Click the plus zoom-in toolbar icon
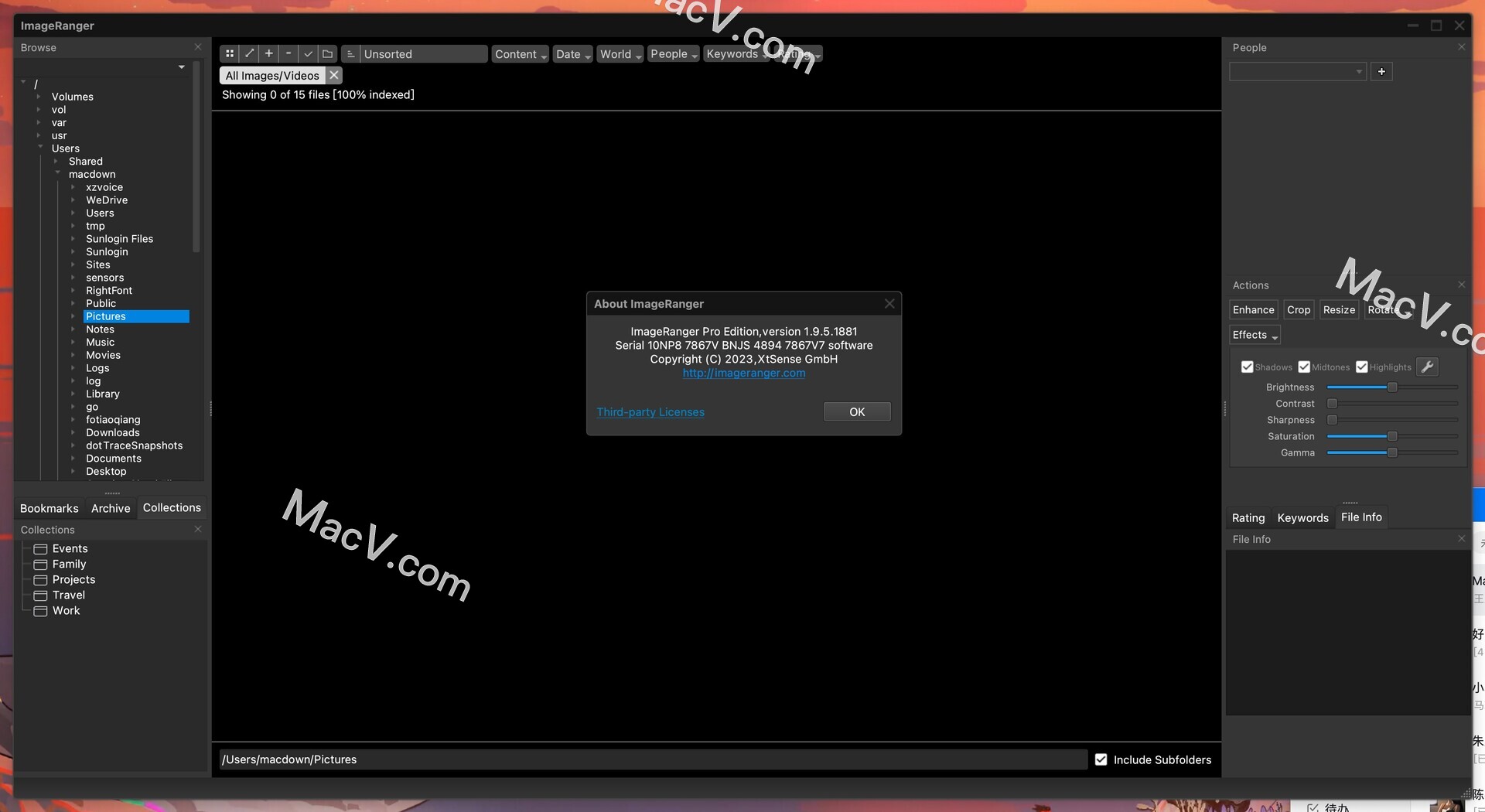The height and width of the screenshot is (812, 1485). point(268,54)
